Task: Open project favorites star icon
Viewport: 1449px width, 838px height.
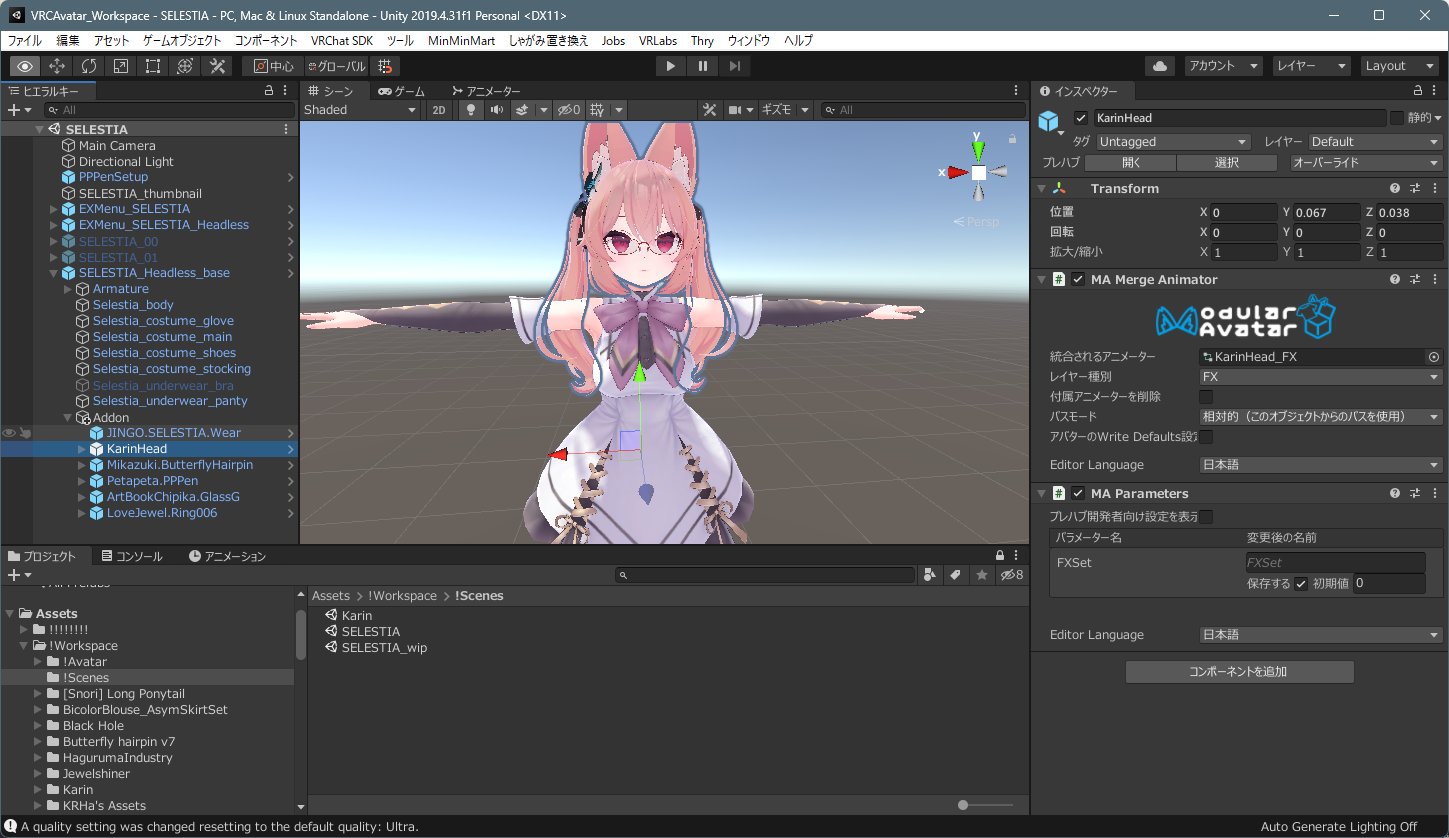Action: click(x=982, y=575)
